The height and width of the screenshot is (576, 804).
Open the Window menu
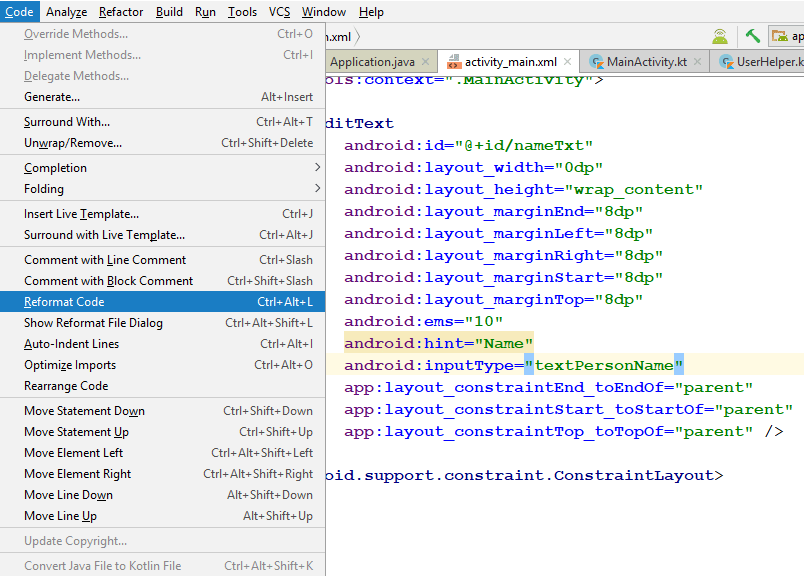(324, 12)
